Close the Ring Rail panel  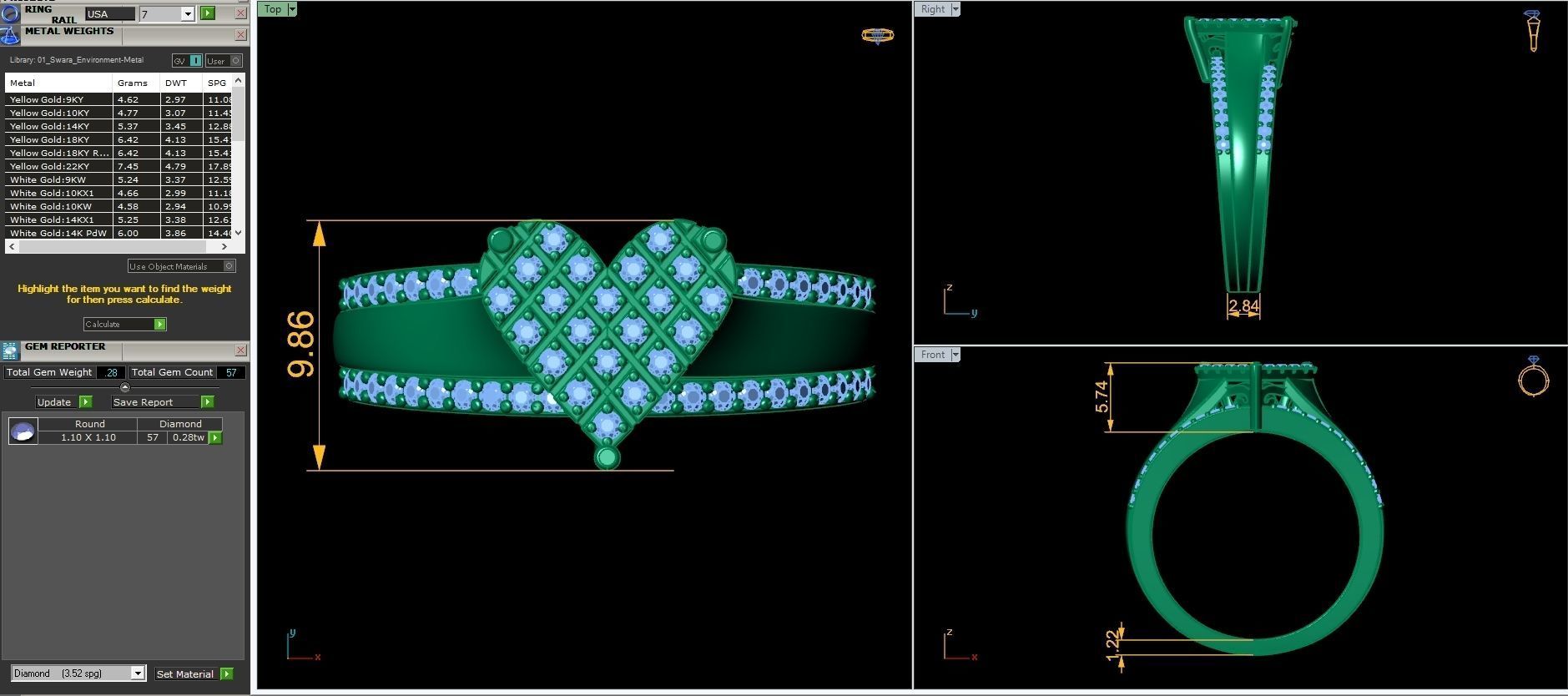tap(240, 13)
